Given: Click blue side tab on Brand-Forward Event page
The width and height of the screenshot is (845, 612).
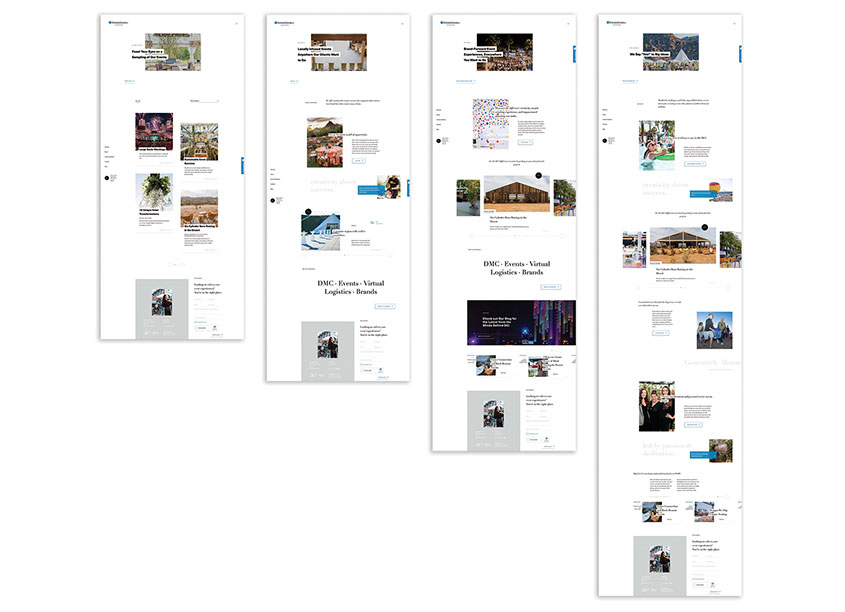Looking at the screenshot, I should coord(574,54).
